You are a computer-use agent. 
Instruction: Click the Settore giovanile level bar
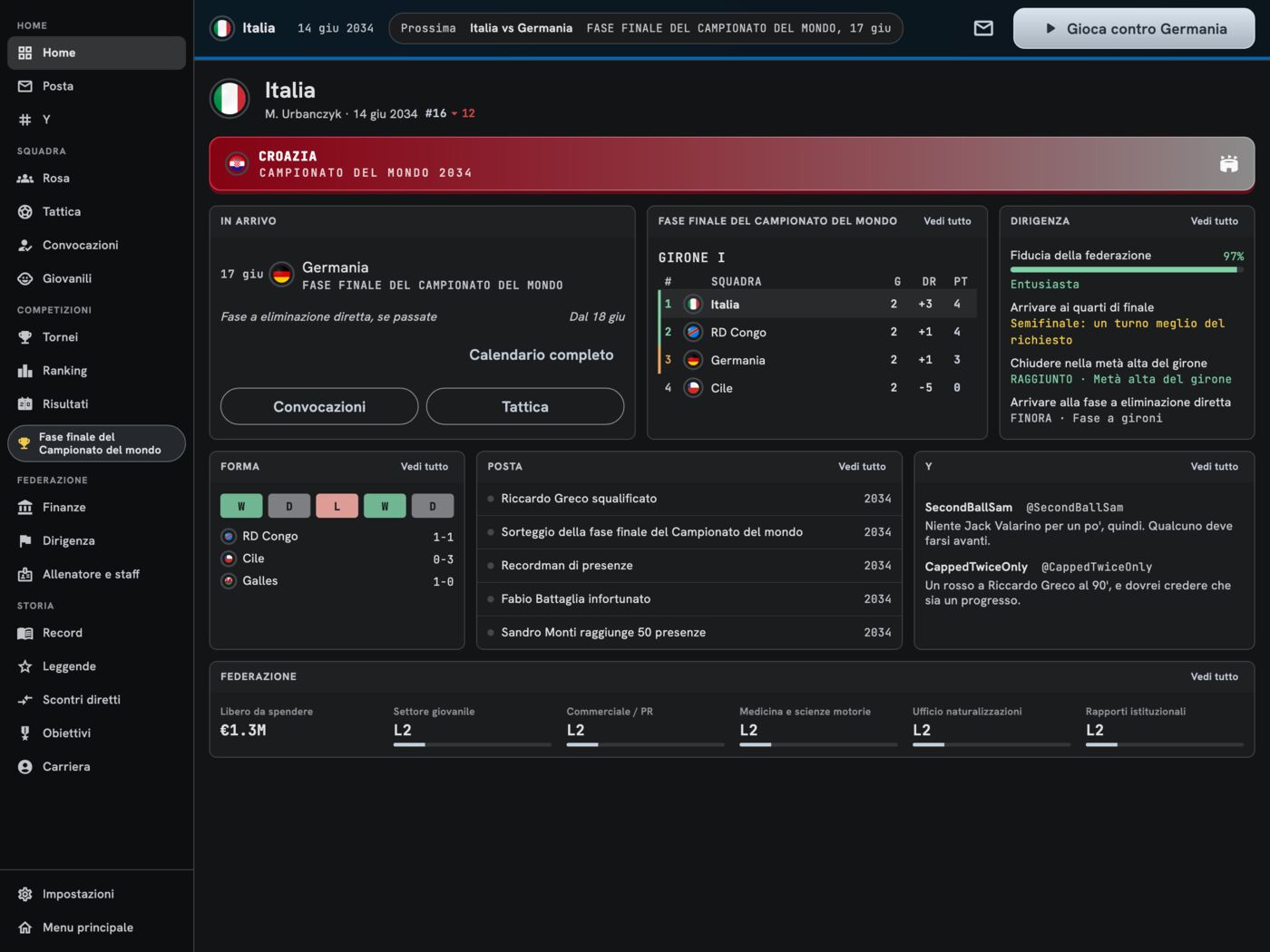pyautogui.click(x=472, y=745)
